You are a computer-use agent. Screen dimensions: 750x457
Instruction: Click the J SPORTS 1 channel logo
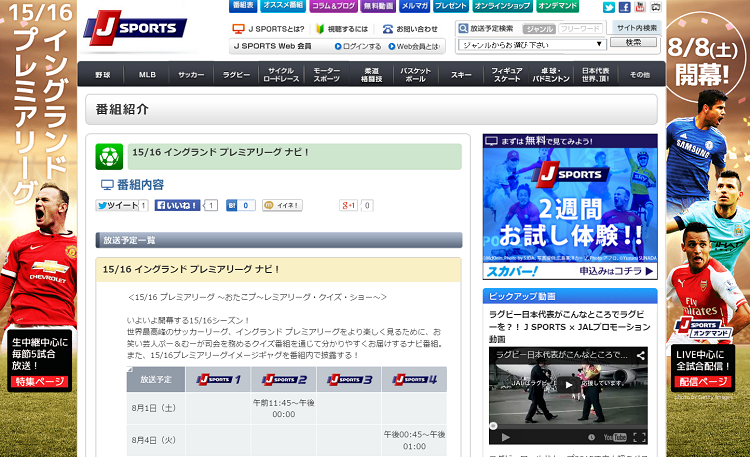pyautogui.click(x=218, y=379)
